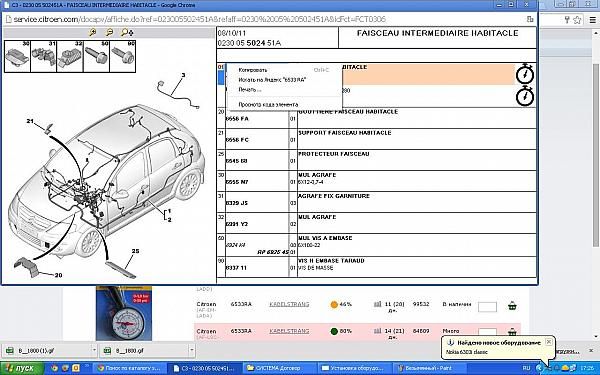Screen dimensions: 600x375
Task: Choose Копировать in the context menu
Action: pos(253,70)
